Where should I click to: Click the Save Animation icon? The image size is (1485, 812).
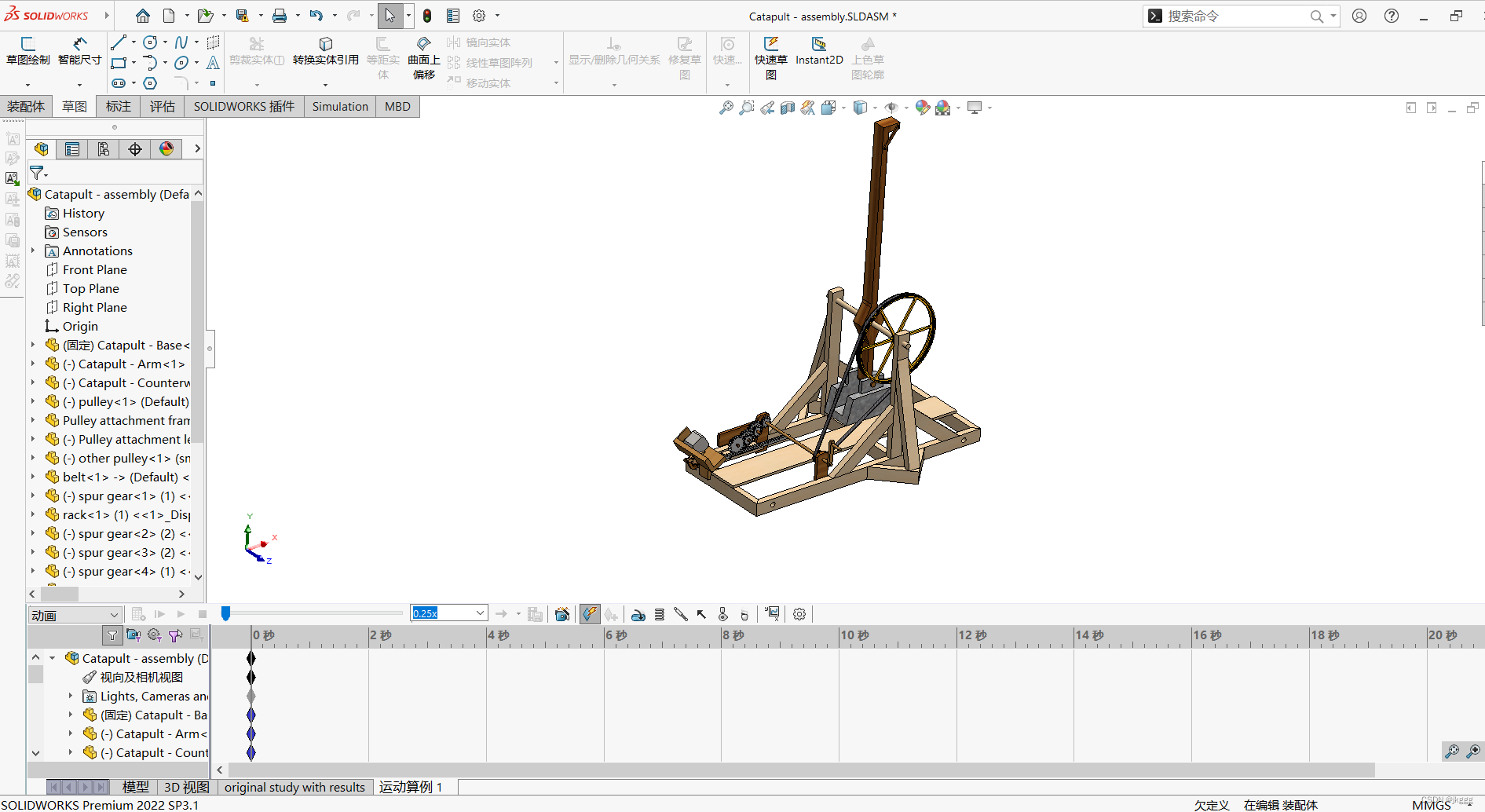point(562,614)
